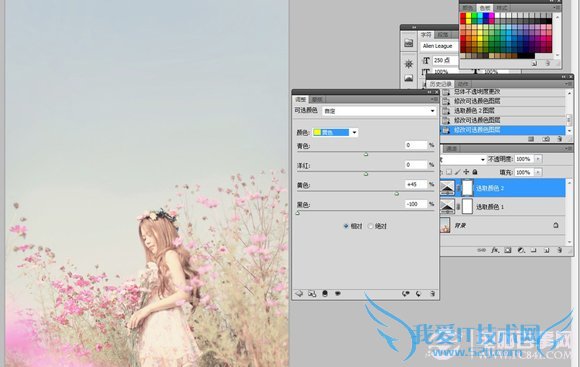The image size is (580, 367).
Task: Open Adjustments panel flyout menu
Action: click(434, 100)
